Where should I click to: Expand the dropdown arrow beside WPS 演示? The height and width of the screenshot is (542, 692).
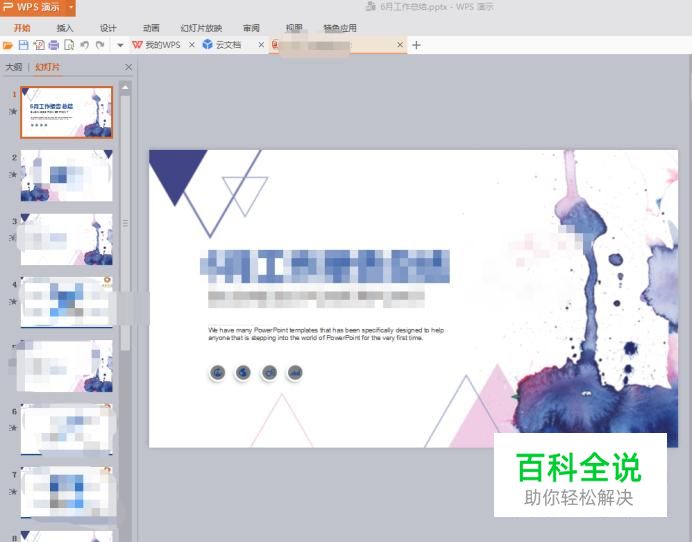coord(71,7)
